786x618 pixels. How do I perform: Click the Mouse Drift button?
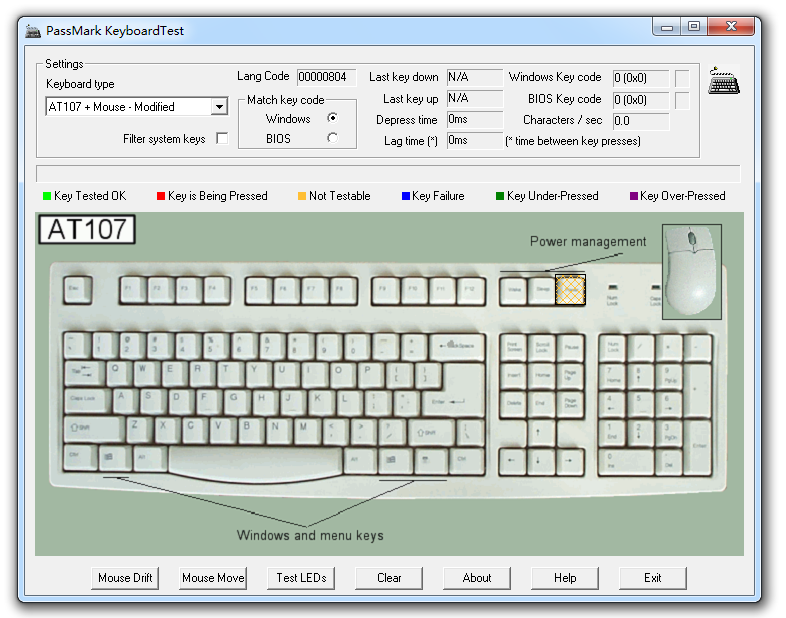click(x=127, y=578)
